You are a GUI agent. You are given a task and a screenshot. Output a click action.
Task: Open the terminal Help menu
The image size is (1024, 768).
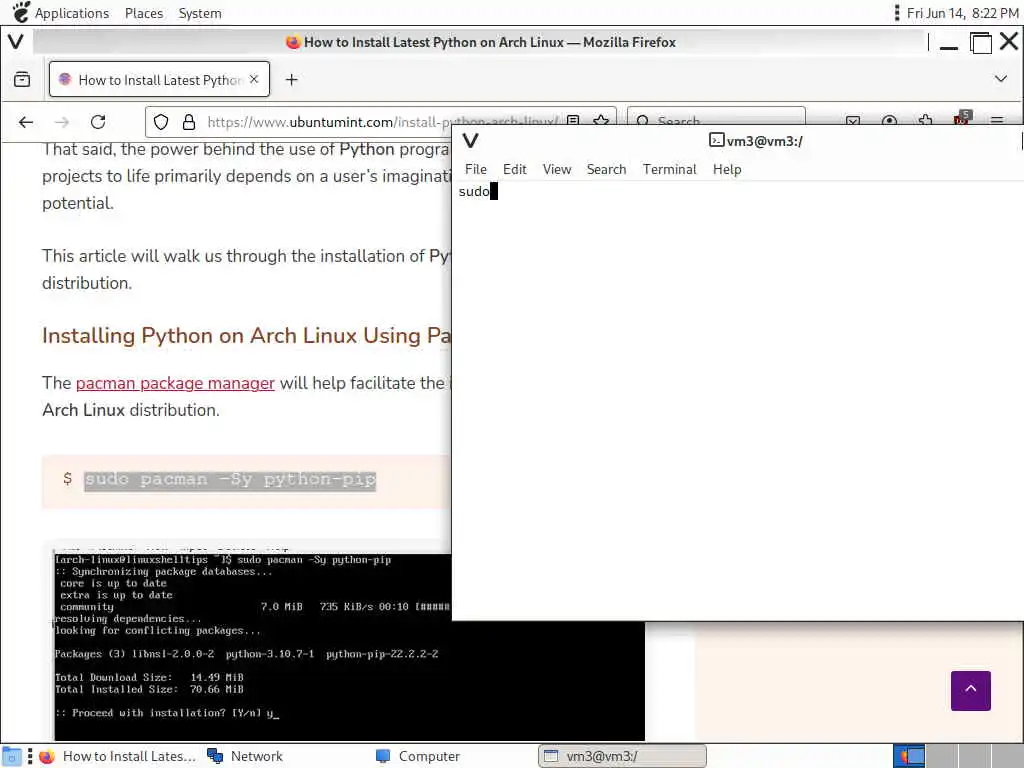point(727,169)
